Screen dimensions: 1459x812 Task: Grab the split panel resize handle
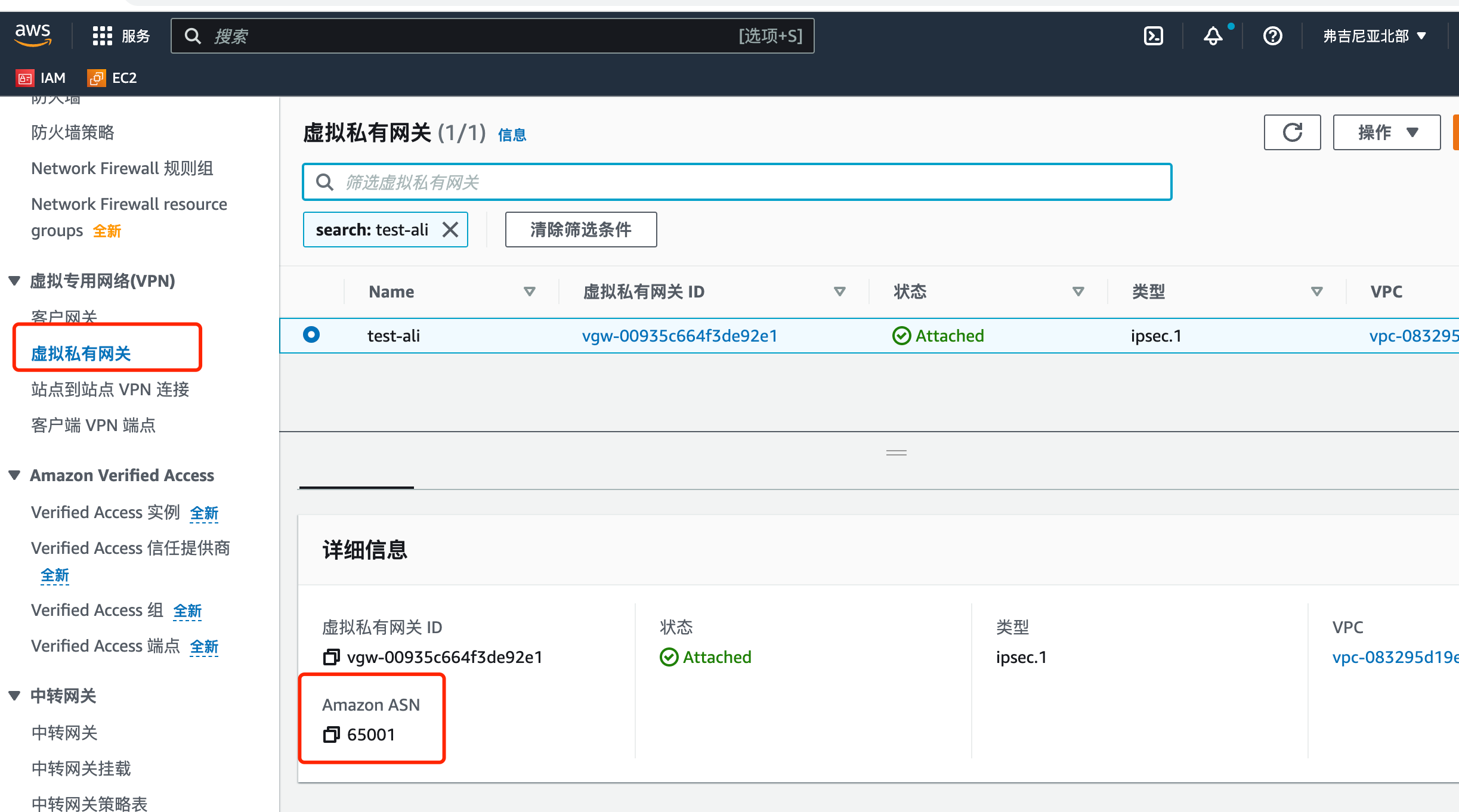(897, 453)
